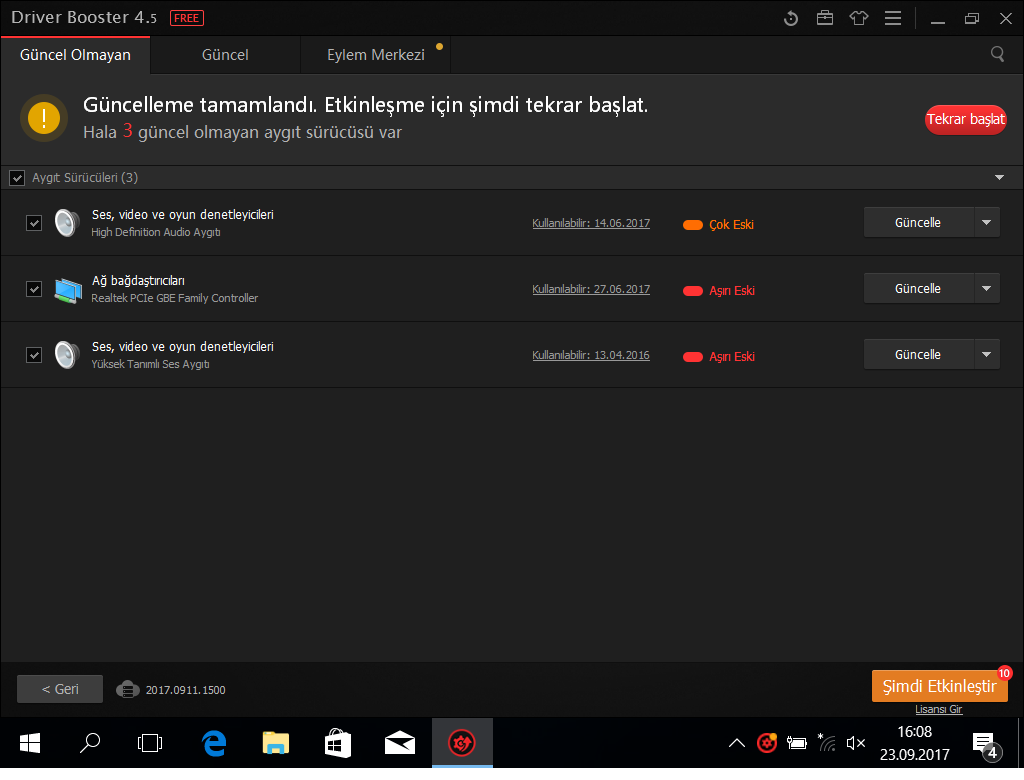Switch to the Eylem Merkezi tab

[376, 55]
